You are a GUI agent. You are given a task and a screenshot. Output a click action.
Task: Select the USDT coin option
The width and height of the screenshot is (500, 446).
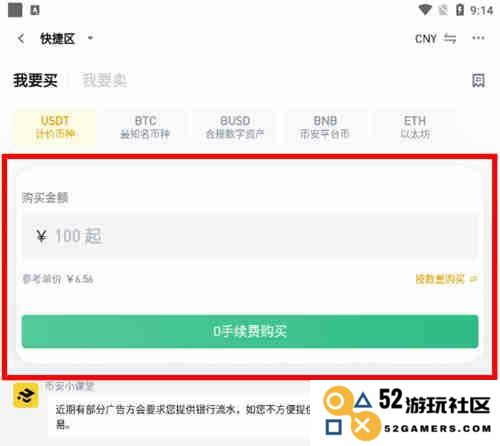pos(55,127)
